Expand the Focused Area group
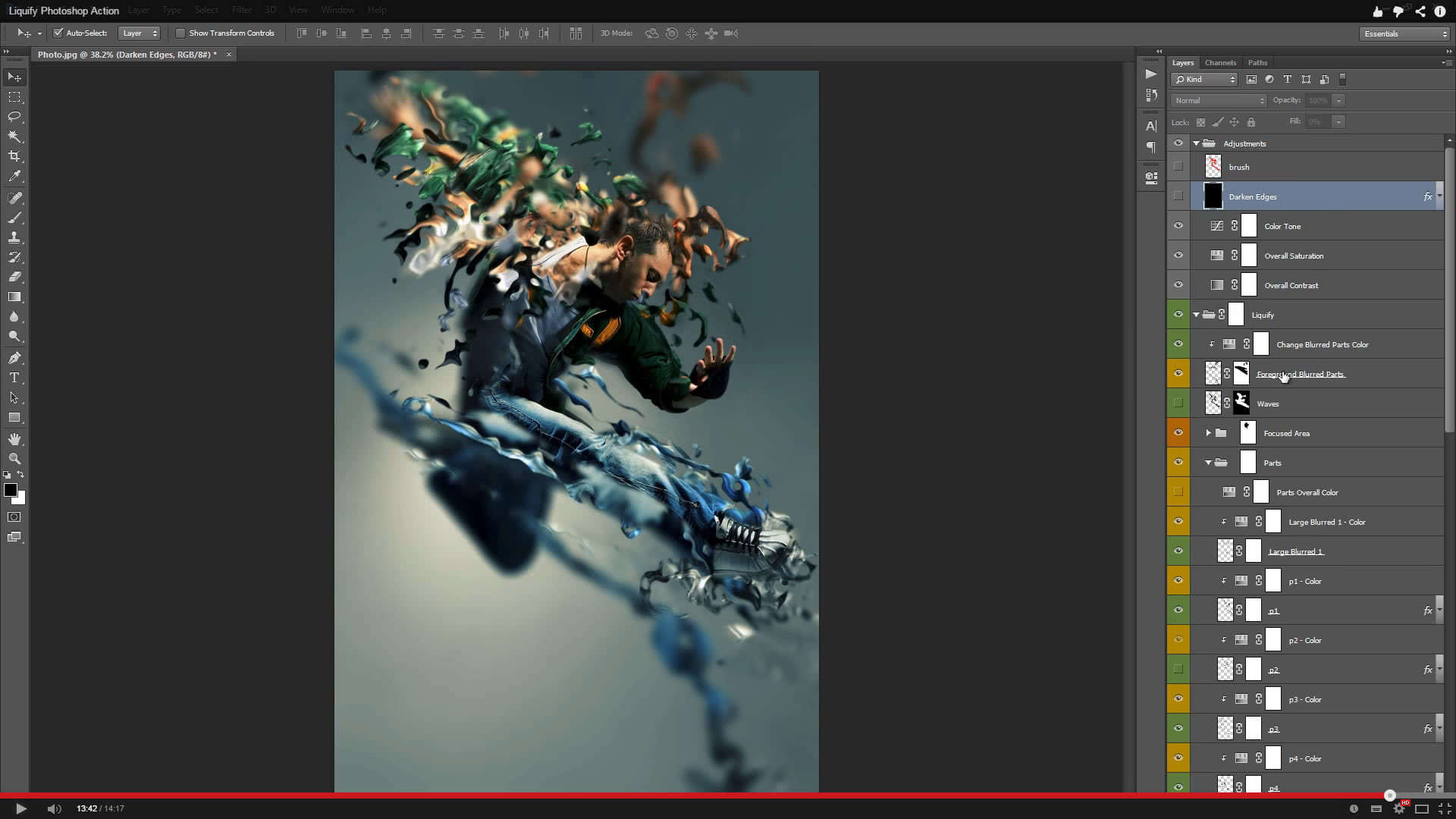 coord(1208,433)
